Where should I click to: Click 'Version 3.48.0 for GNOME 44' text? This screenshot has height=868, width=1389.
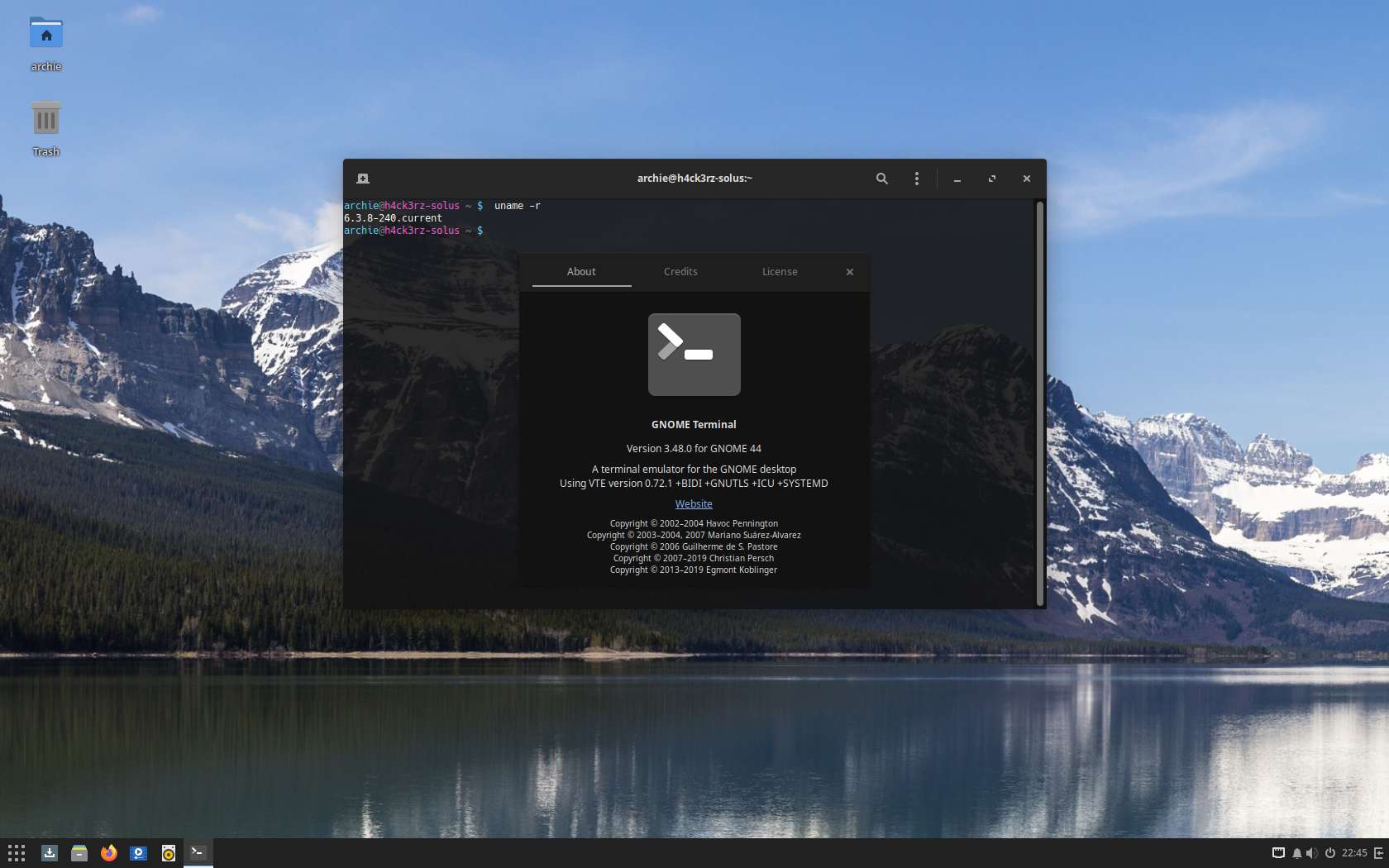pyautogui.click(x=694, y=448)
